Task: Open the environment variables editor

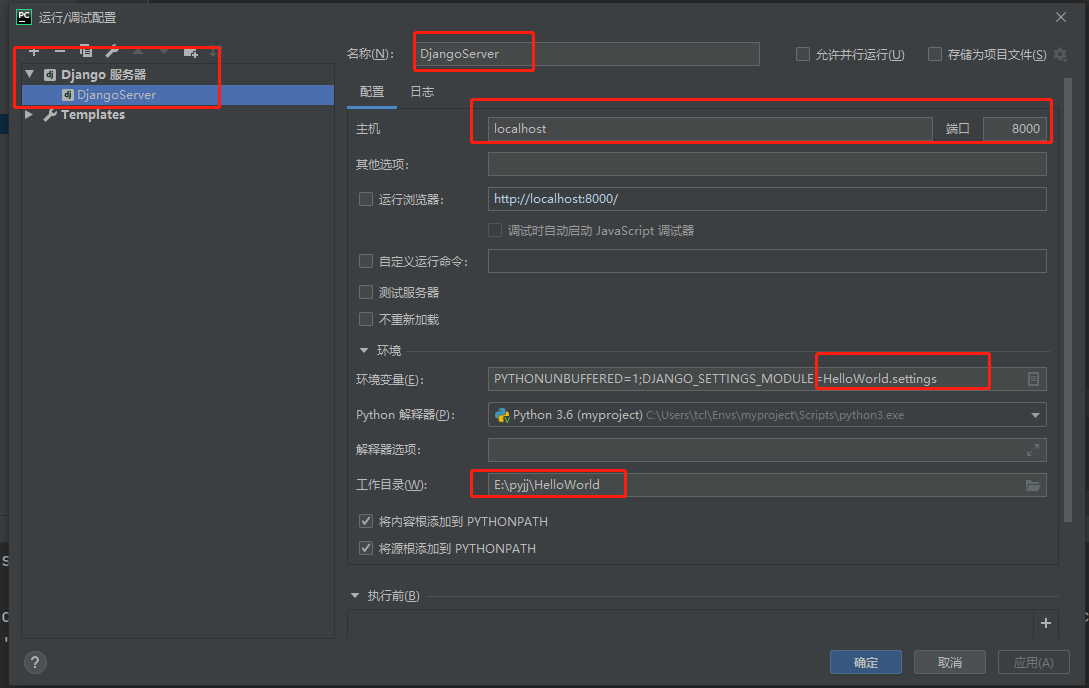Action: point(1035,378)
